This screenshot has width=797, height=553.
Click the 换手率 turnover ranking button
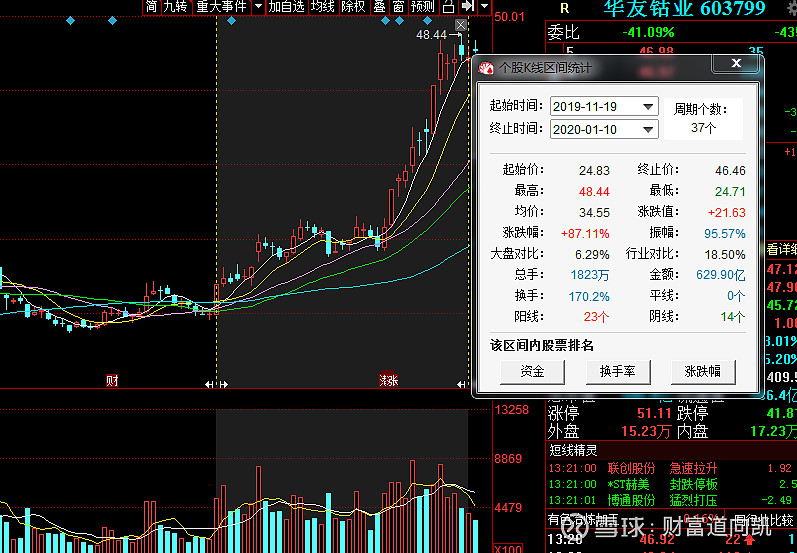[x=617, y=372]
